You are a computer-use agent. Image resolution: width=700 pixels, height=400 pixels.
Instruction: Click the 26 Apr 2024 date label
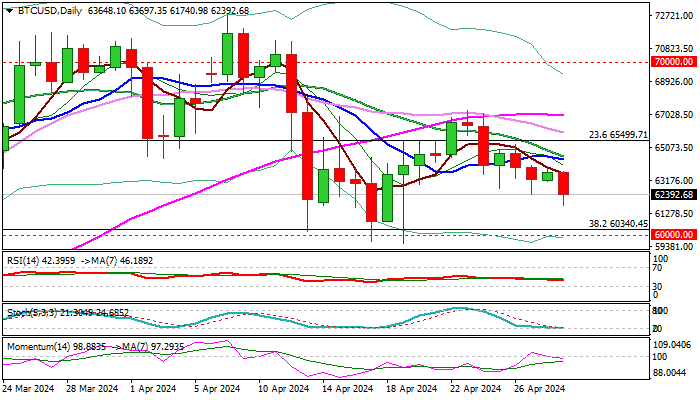coord(539,389)
